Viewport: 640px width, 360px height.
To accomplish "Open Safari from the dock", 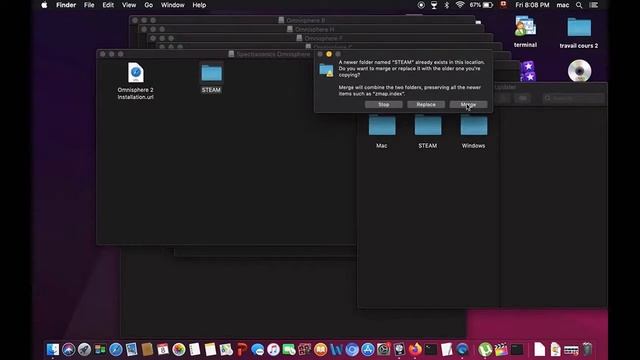I will pos(116,349).
